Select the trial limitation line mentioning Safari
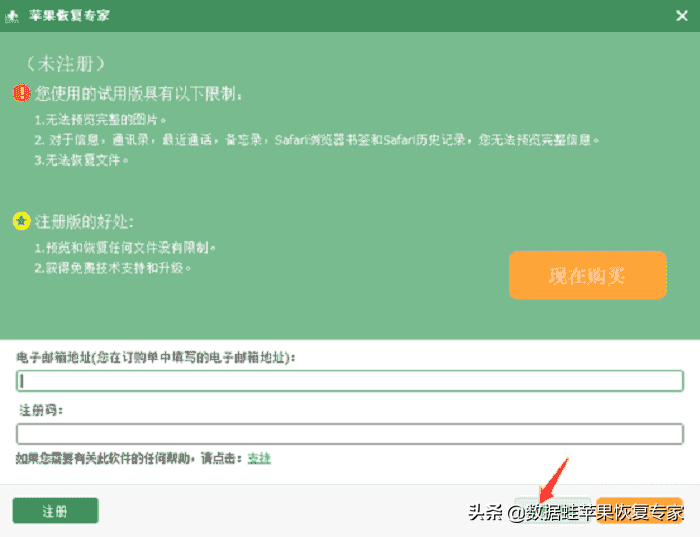700x537 pixels. click(x=317, y=140)
